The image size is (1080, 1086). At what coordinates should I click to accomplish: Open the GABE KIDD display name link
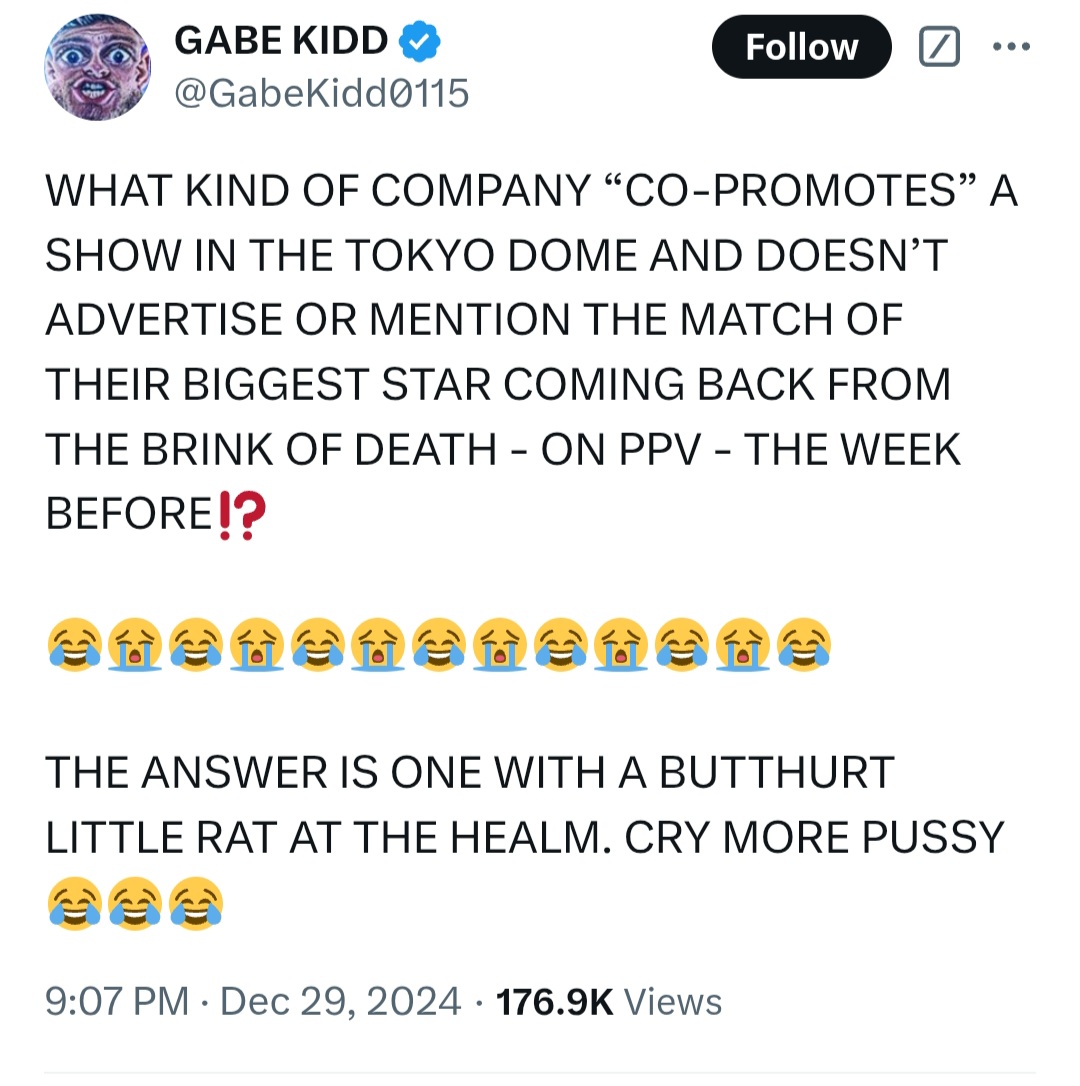click(x=281, y=40)
